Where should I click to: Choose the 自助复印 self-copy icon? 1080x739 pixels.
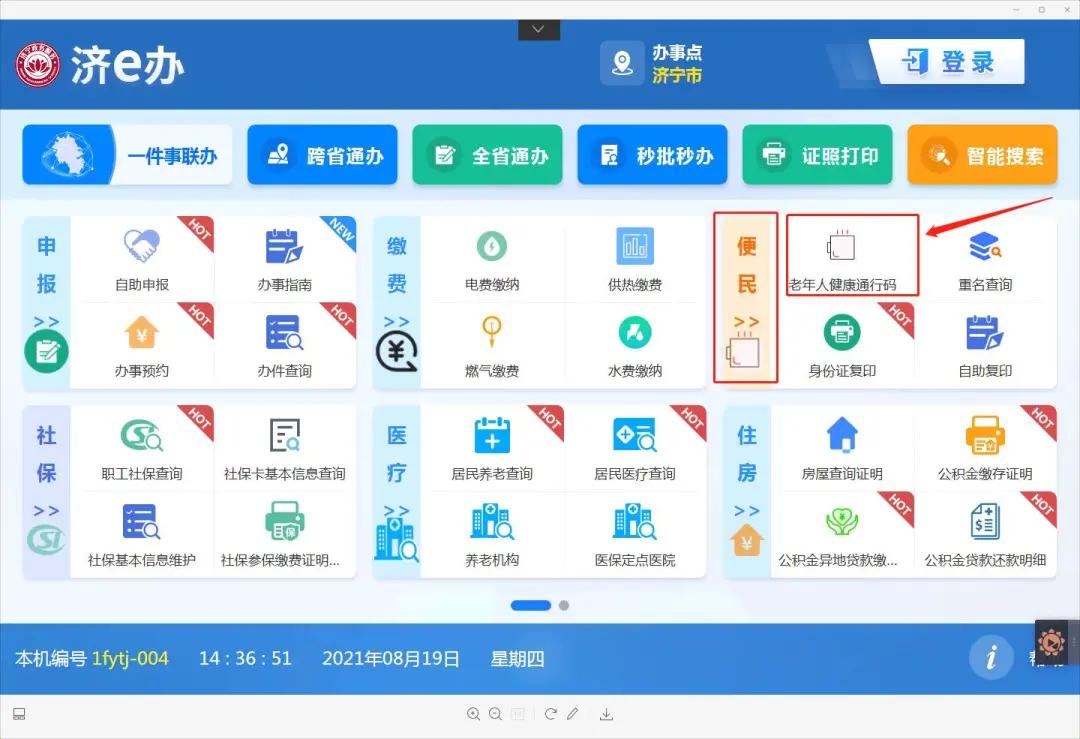[985, 333]
